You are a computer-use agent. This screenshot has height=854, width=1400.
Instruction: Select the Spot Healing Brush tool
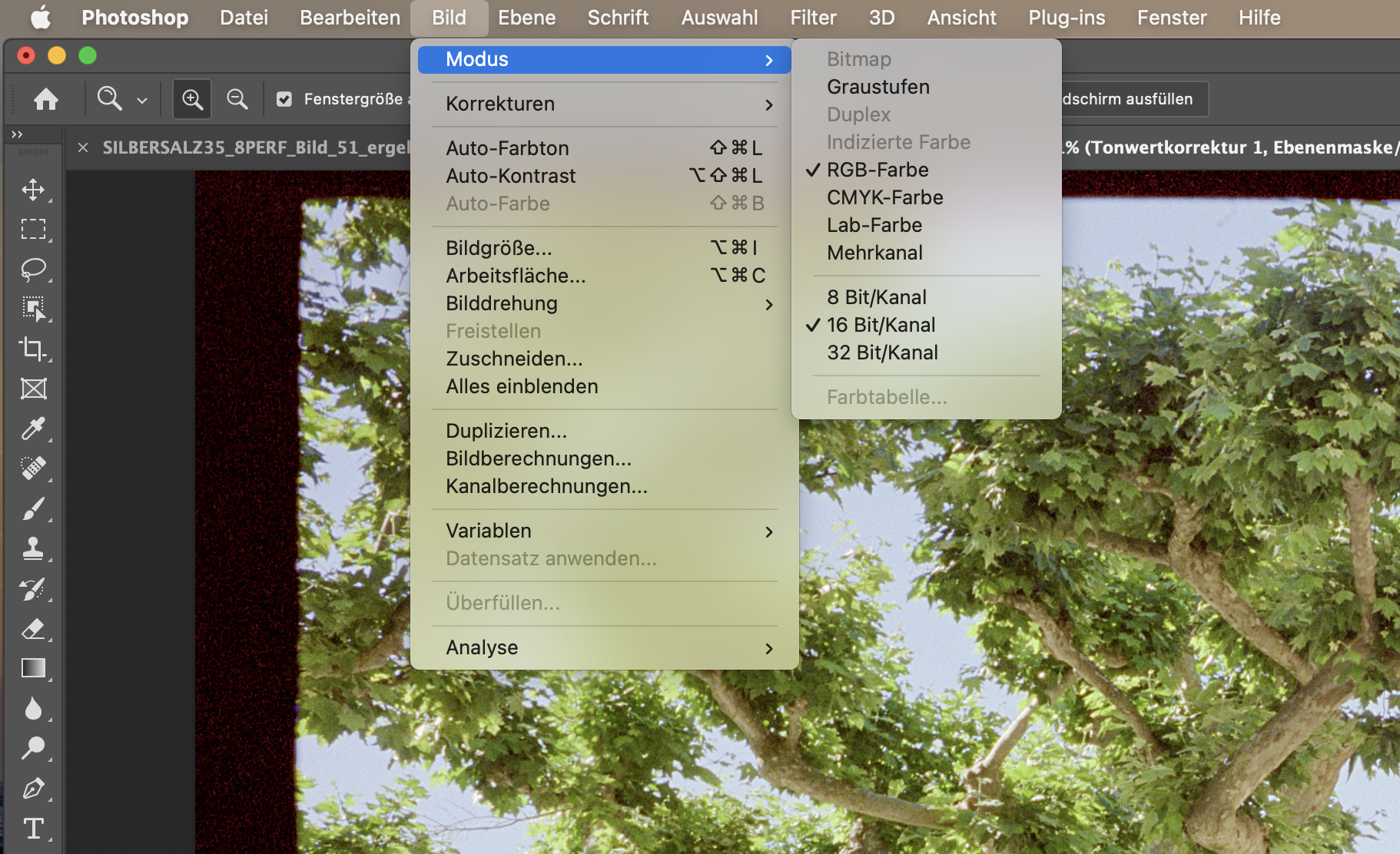33,468
